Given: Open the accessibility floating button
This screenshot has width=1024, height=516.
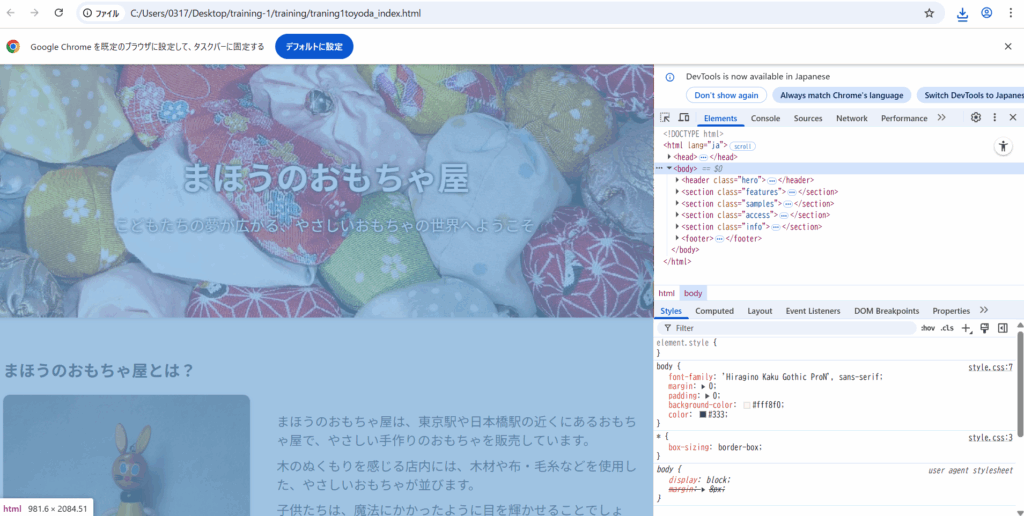Looking at the screenshot, I should tap(1003, 146).
